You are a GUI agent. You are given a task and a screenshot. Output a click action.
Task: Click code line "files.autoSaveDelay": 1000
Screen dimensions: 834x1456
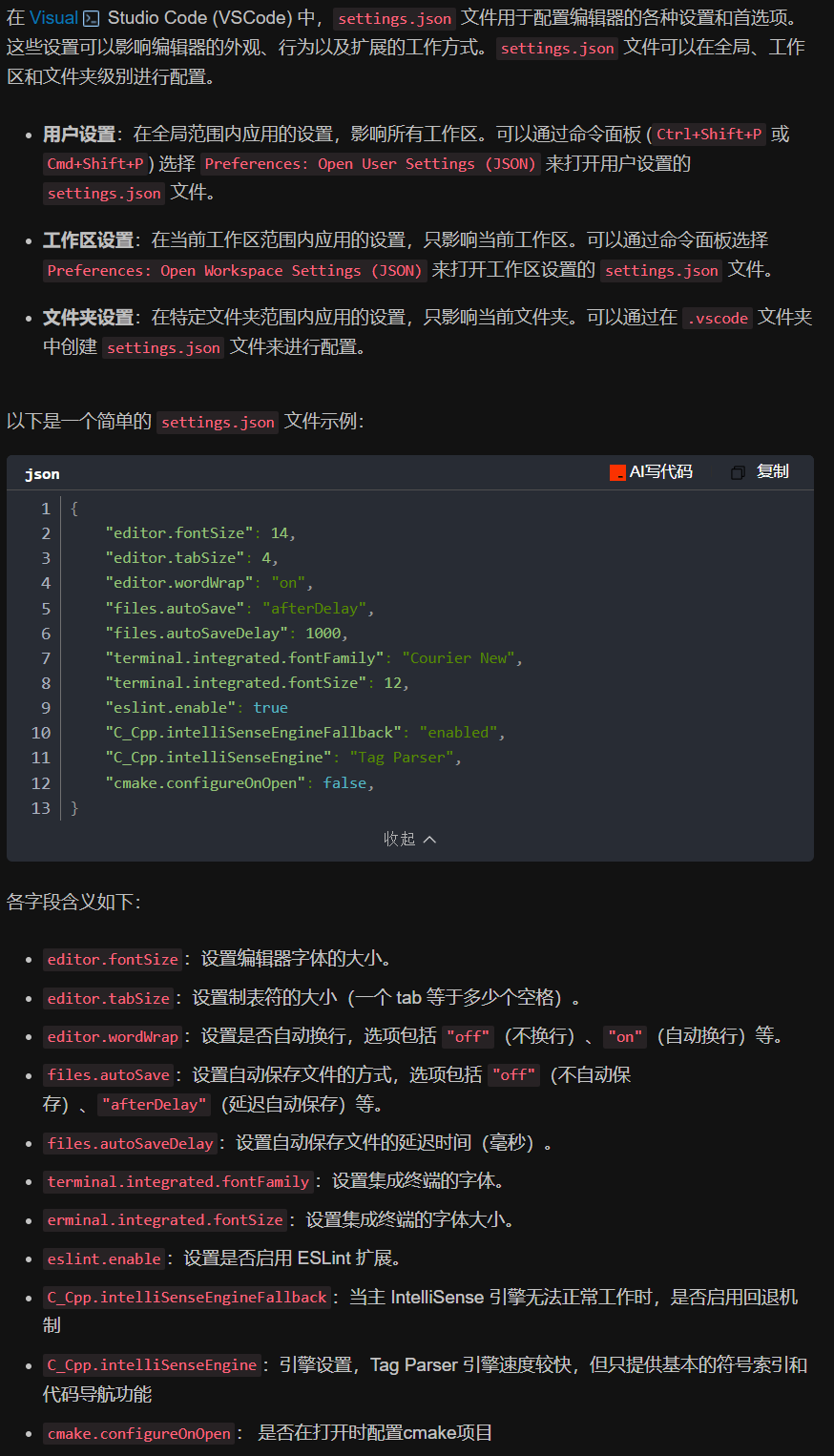227,633
